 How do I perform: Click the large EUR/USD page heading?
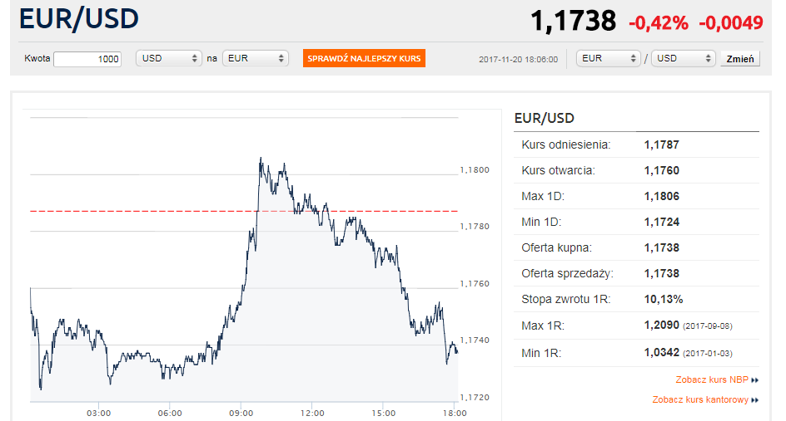pos(79,19)
